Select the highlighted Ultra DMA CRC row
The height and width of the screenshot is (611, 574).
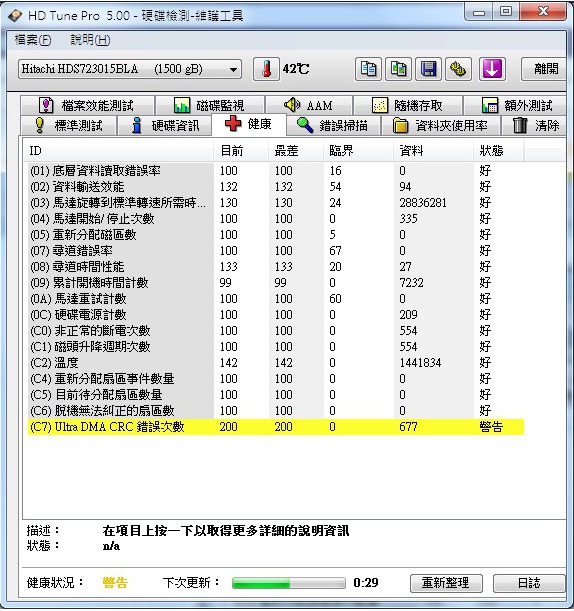tap(276, 427)
